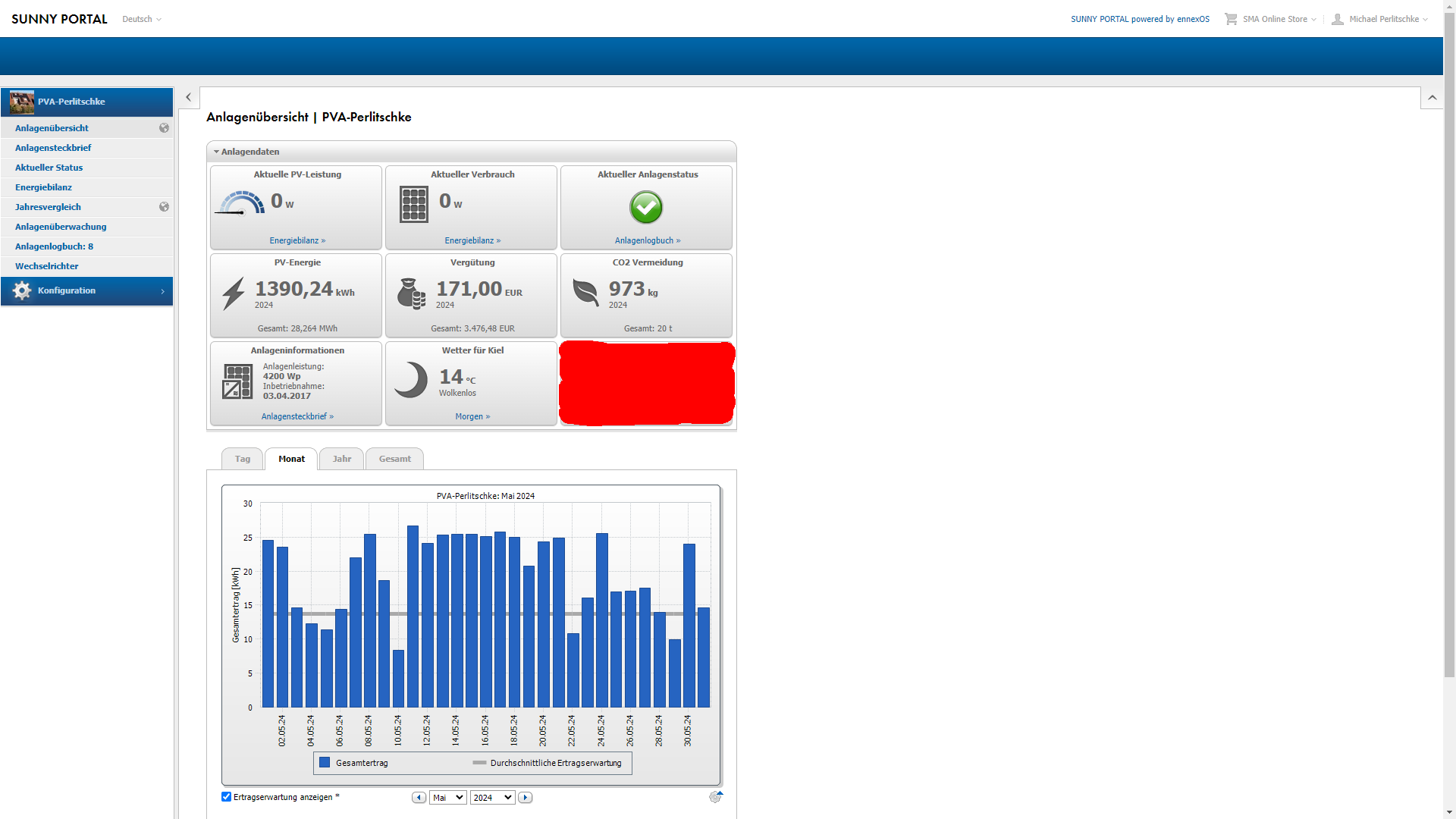Open the month dropdown showing Mai
Screen dimensions: 1456x819
pyautogui.click(x=447, y=797)
